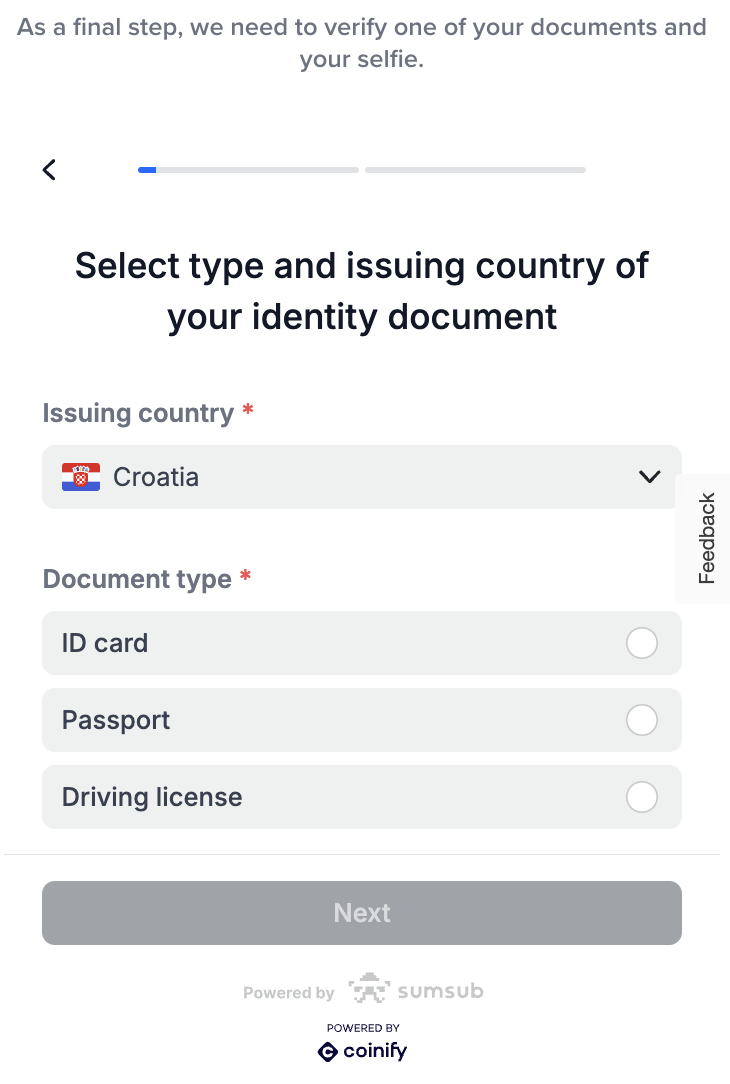
Task: Open the Issuing country Croatia field
Action: pyautogui.click(x=360, y=477)
